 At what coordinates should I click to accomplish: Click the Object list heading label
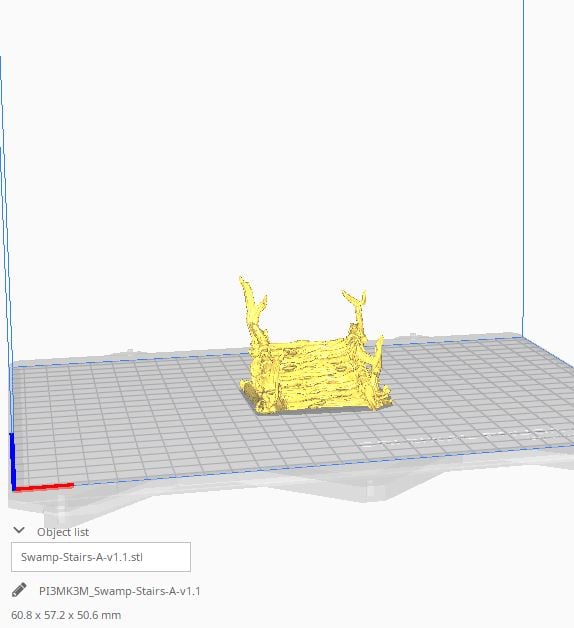pos(63,532)
